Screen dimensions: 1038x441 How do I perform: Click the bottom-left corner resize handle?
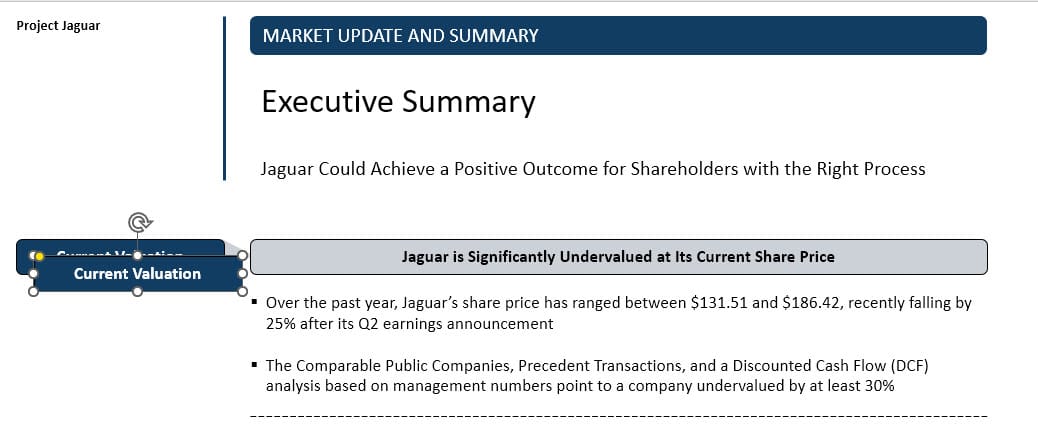click(x=34, y=292)
